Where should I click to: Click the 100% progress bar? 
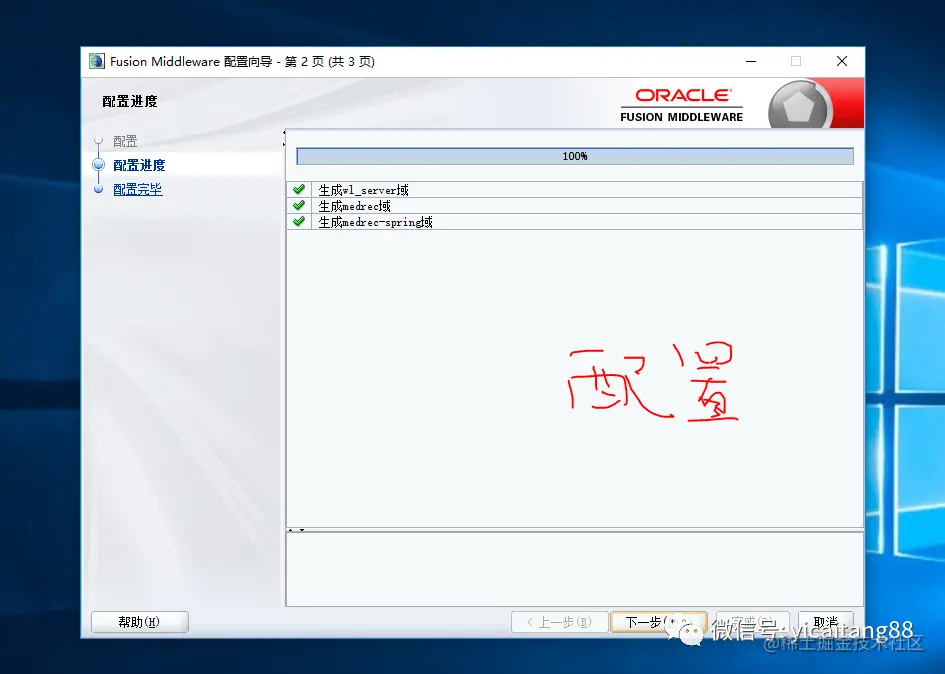tap(575, 156)
